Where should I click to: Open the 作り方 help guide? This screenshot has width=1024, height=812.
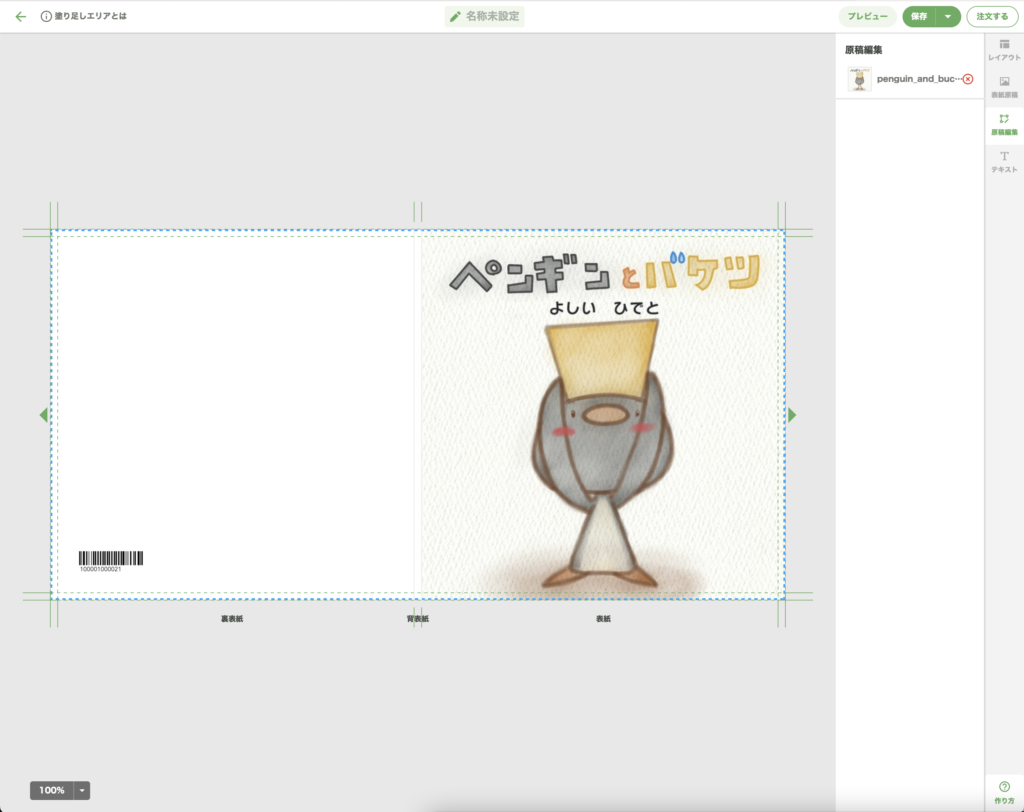[x=1004, y=793]
